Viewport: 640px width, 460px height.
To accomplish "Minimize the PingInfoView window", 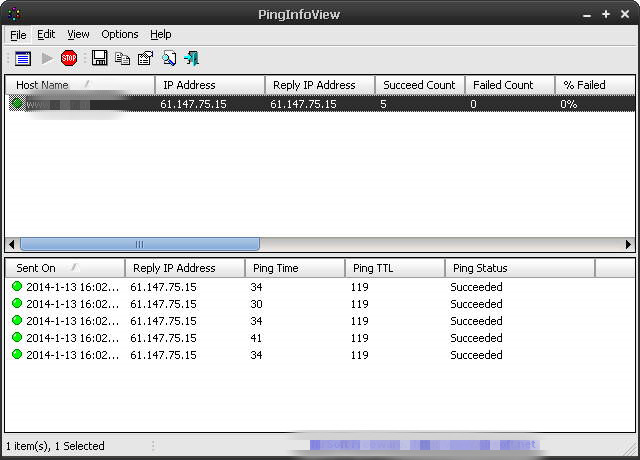I will pyautogui.click(x=587, y=16).
